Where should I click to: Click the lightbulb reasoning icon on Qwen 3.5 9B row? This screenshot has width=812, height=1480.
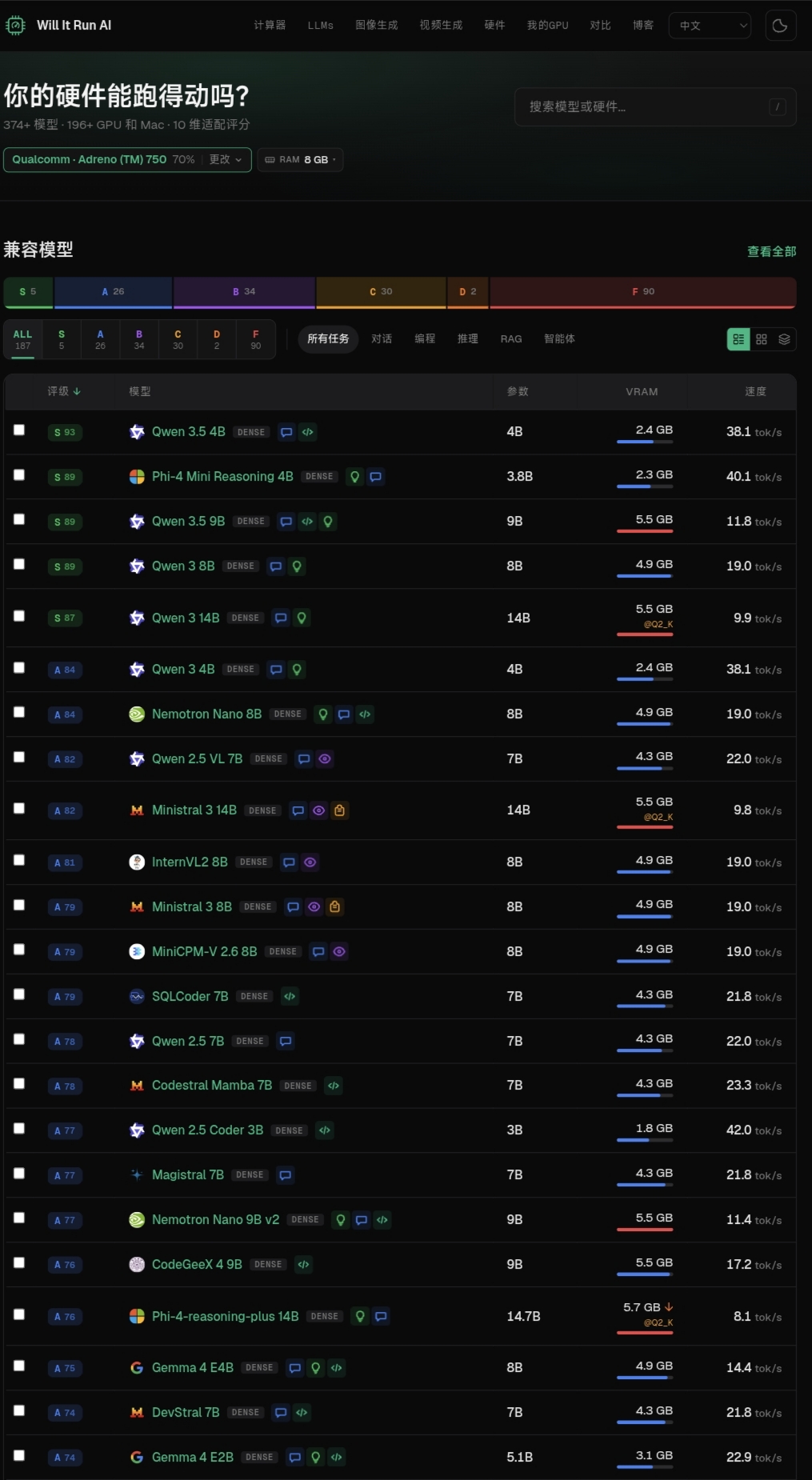click(328, 522)
